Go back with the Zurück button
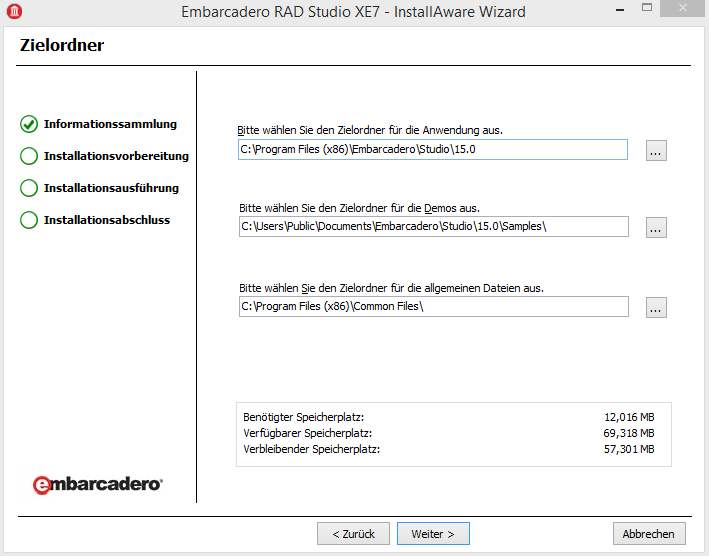709x556 pixels. point(353,534)
